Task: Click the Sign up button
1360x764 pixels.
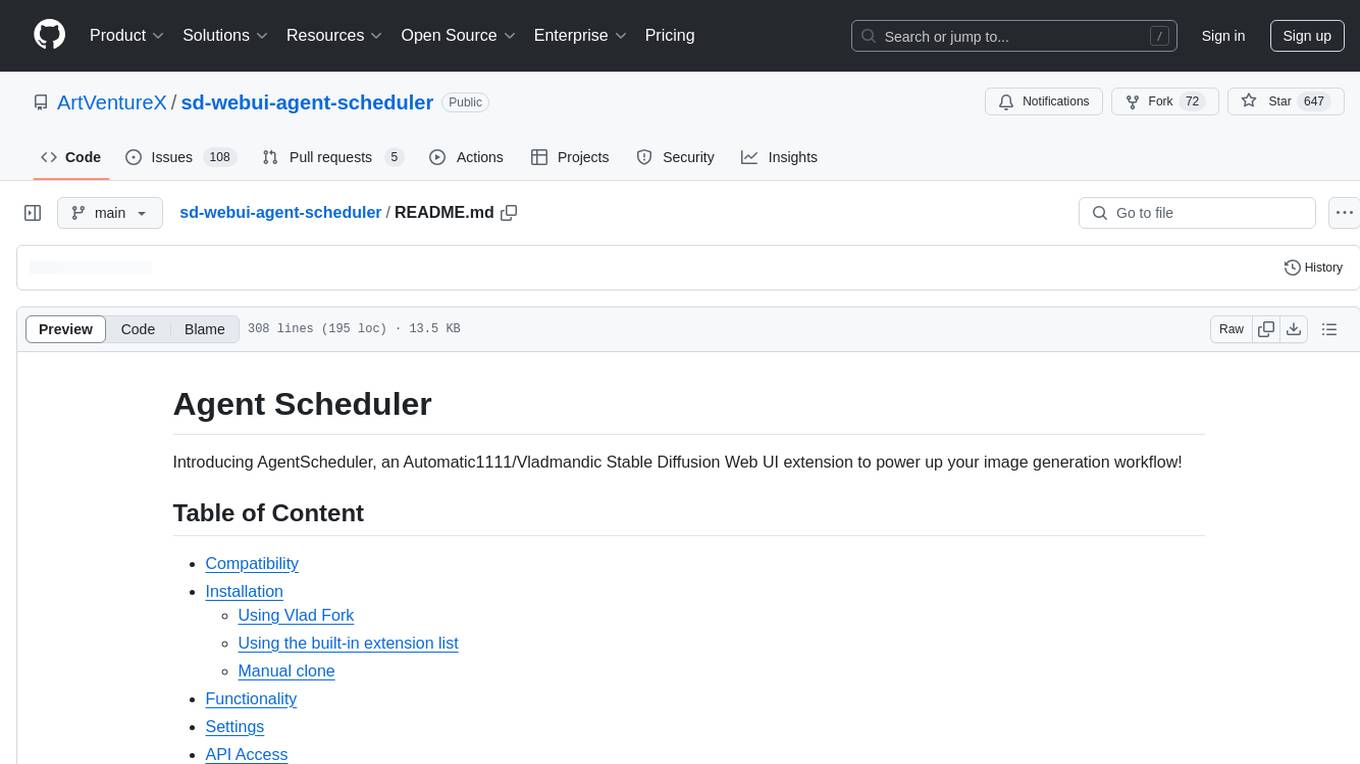Action: [x=1307, y=36]
